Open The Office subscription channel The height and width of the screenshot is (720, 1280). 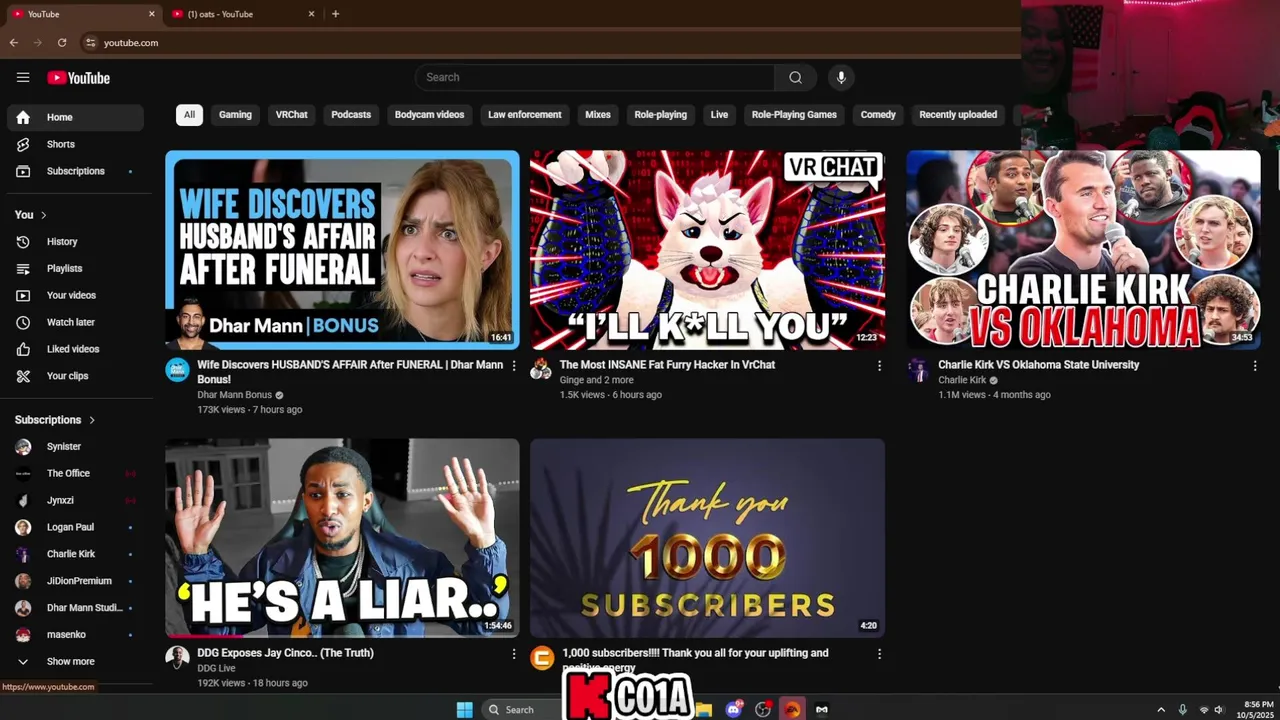click(x=75, y=473)
